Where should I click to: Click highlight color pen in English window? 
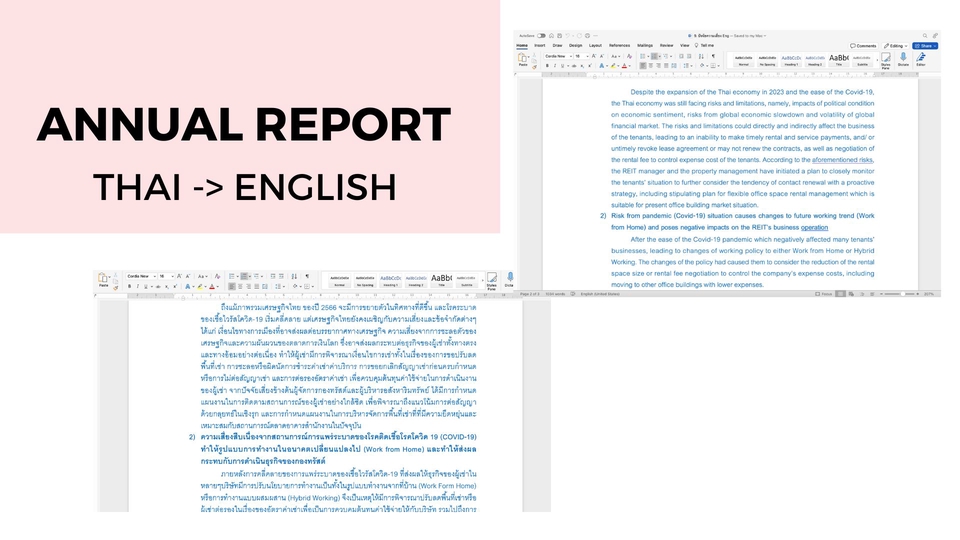click(x=613, y=66)
